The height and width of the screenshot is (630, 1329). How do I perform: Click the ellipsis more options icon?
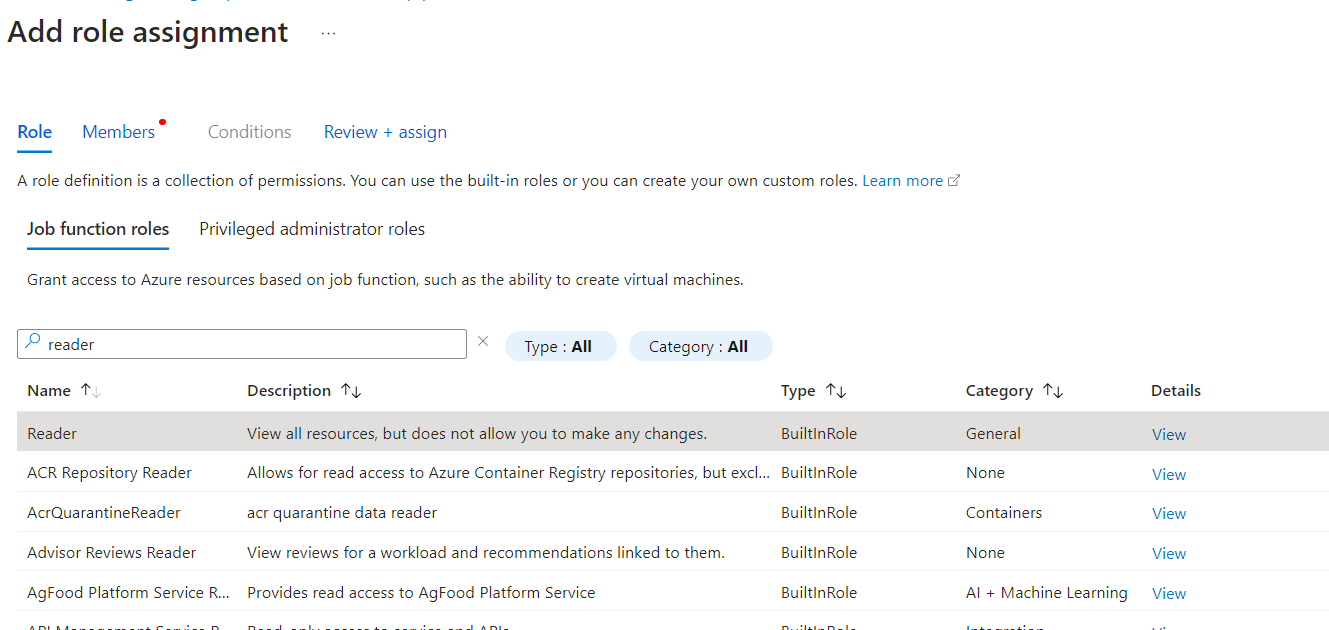coord(328,33)
